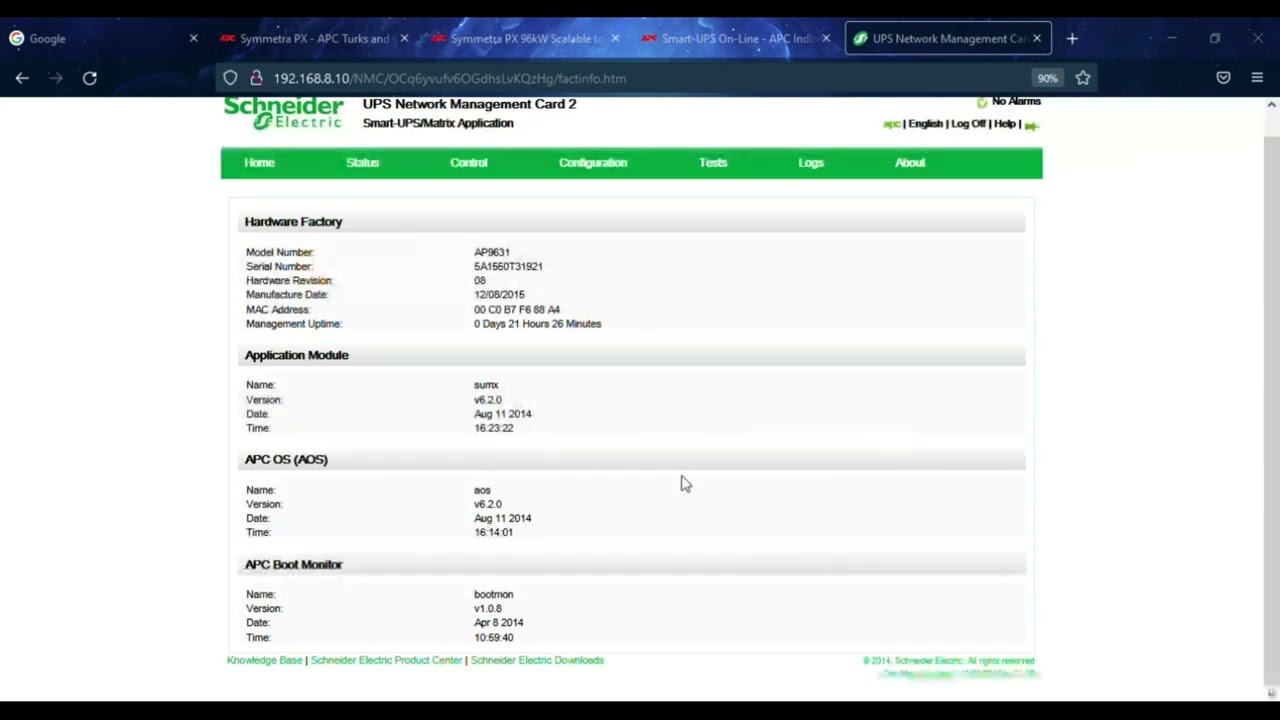Click application time 16:23:22

[493, 428]
